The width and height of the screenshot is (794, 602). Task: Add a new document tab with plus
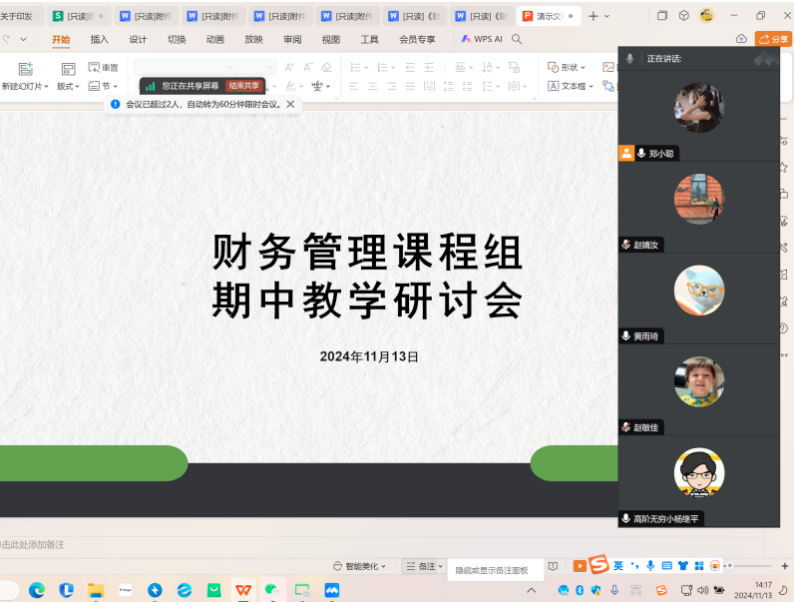(x=594, y=16)
